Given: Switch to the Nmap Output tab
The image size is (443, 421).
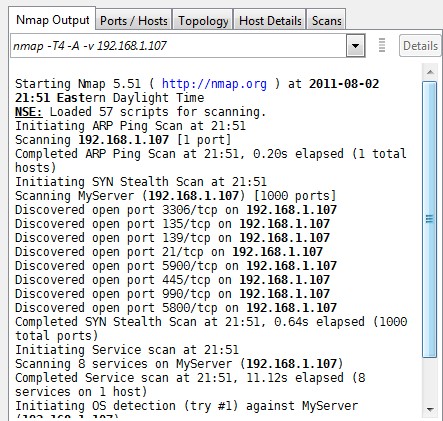Looking at the screenshot, I should coord(52,20).
